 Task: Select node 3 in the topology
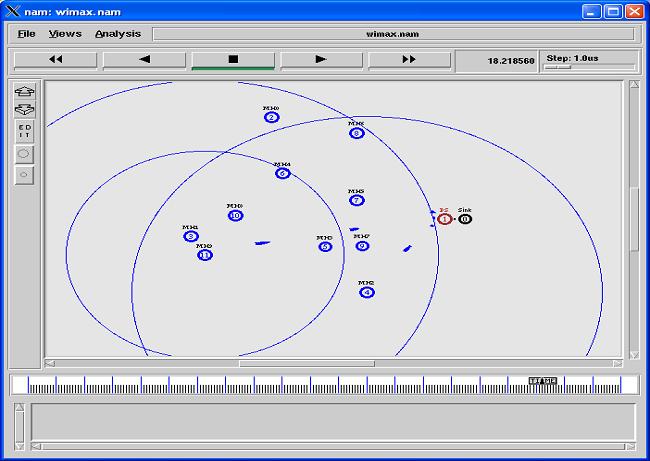coord(191,237)
